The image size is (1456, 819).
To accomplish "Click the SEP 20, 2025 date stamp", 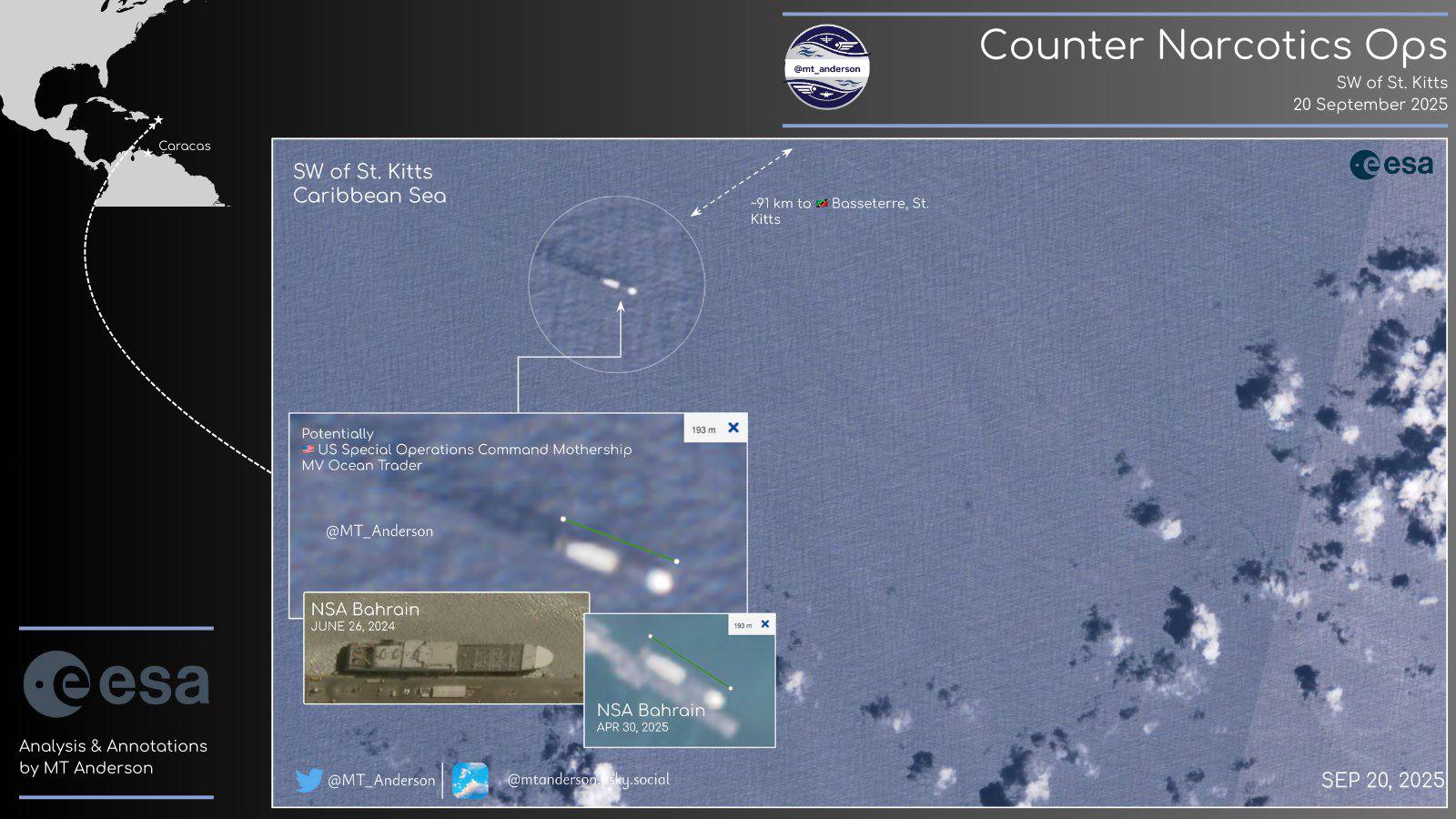I will [1382, 780].
